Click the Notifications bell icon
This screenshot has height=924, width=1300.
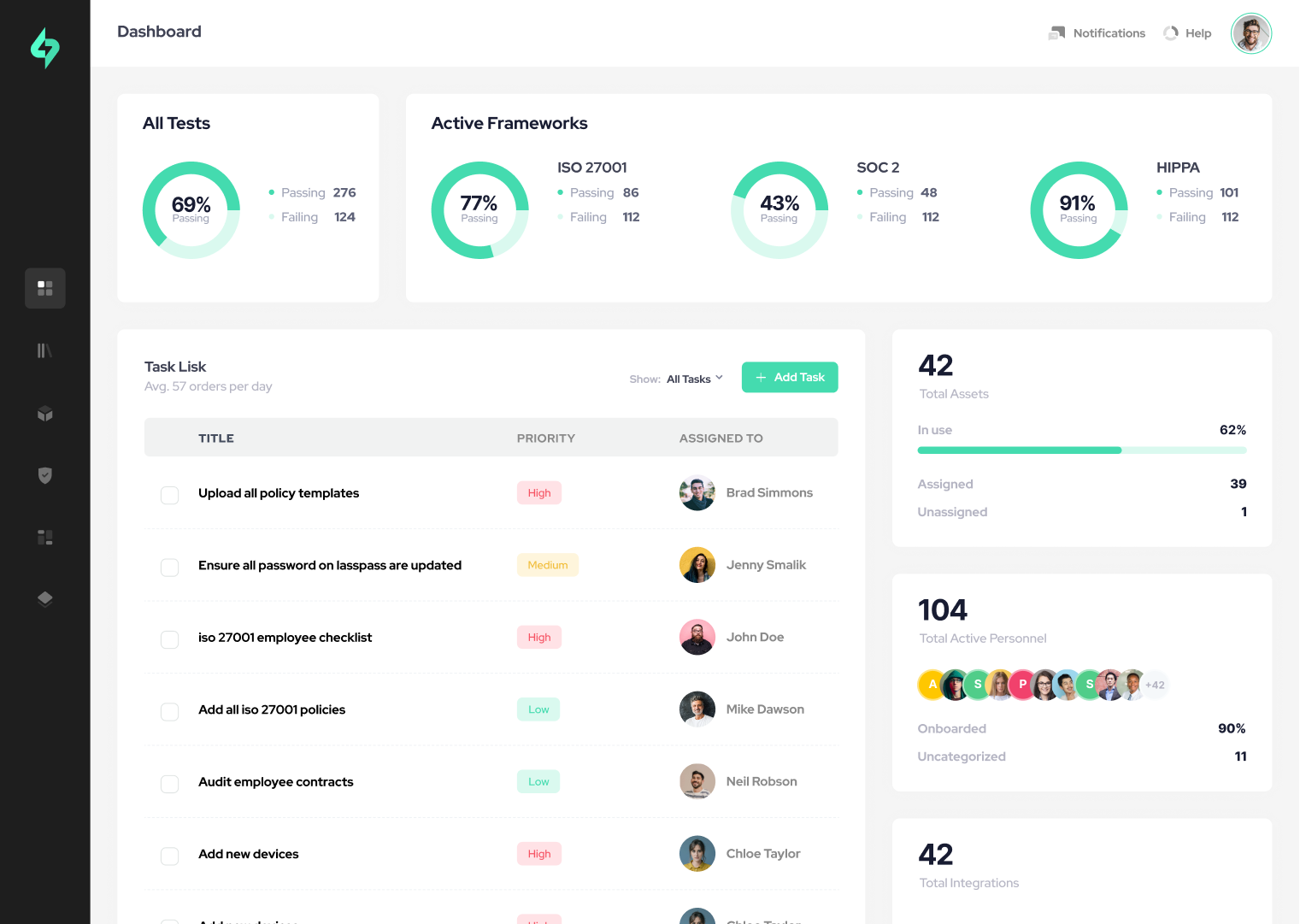1059,32
